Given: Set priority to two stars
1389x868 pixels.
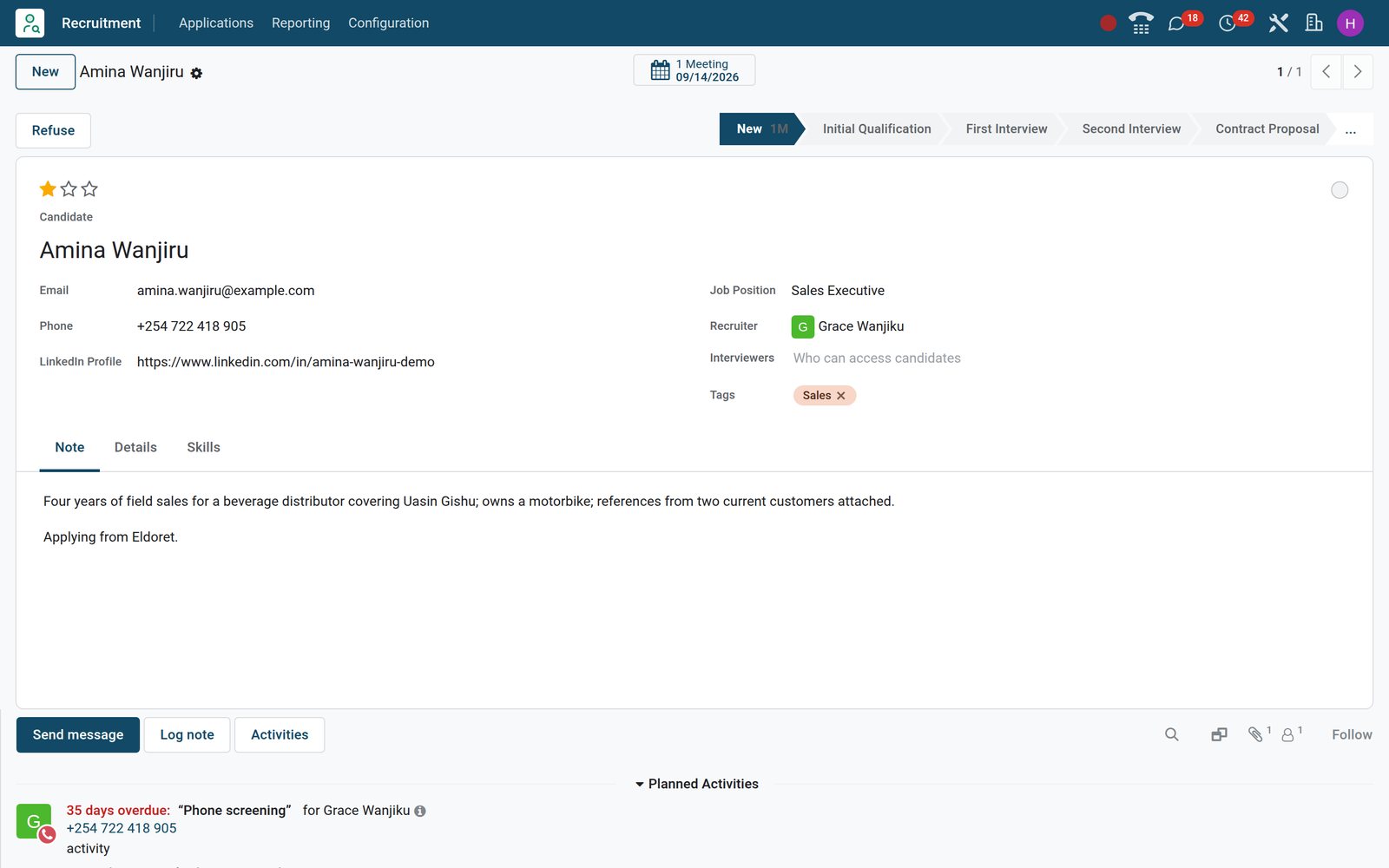Looking at the screenshot, I should (69, 188).
